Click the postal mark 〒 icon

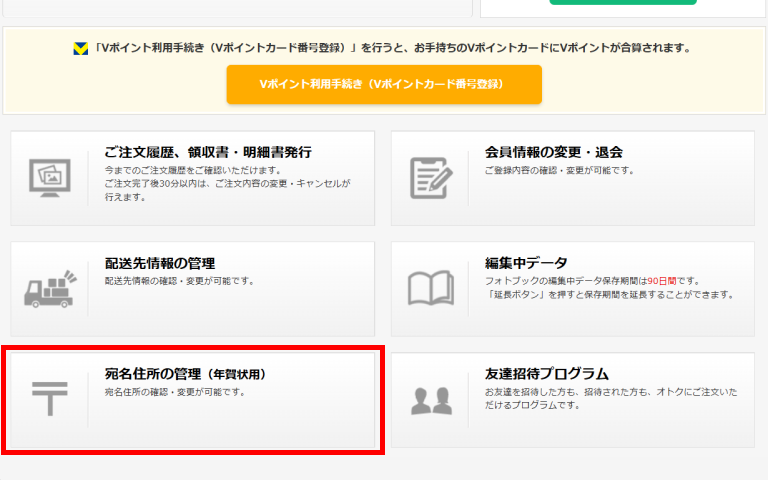(49, 399)
